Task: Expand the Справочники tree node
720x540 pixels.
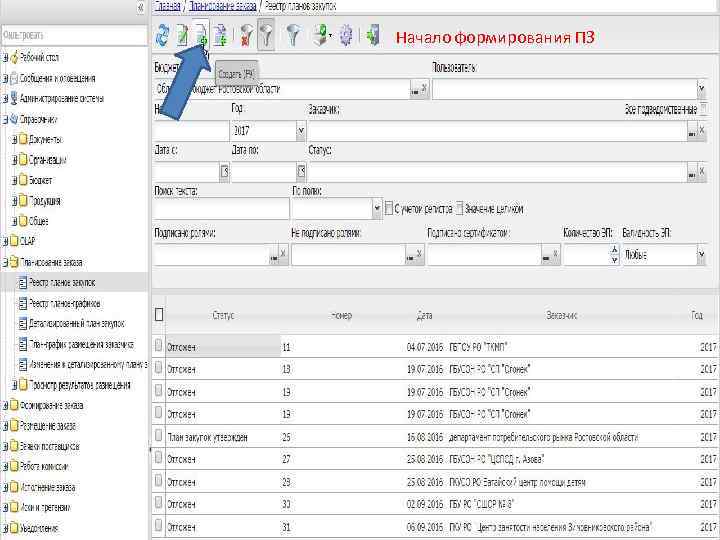Action: click(5, 120)
